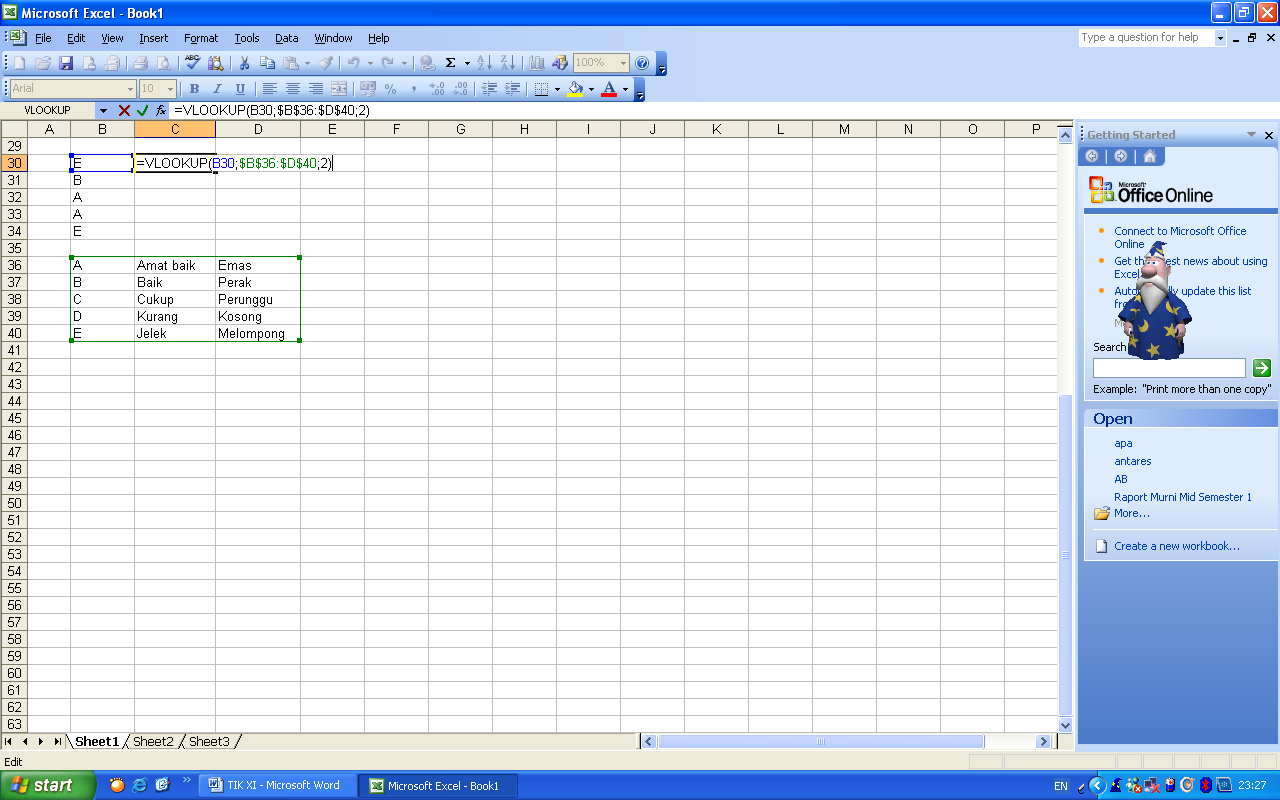Sort descending with the Z-A icon
The width and height of the screenshot is (1280, 800).
pos(508,63)
